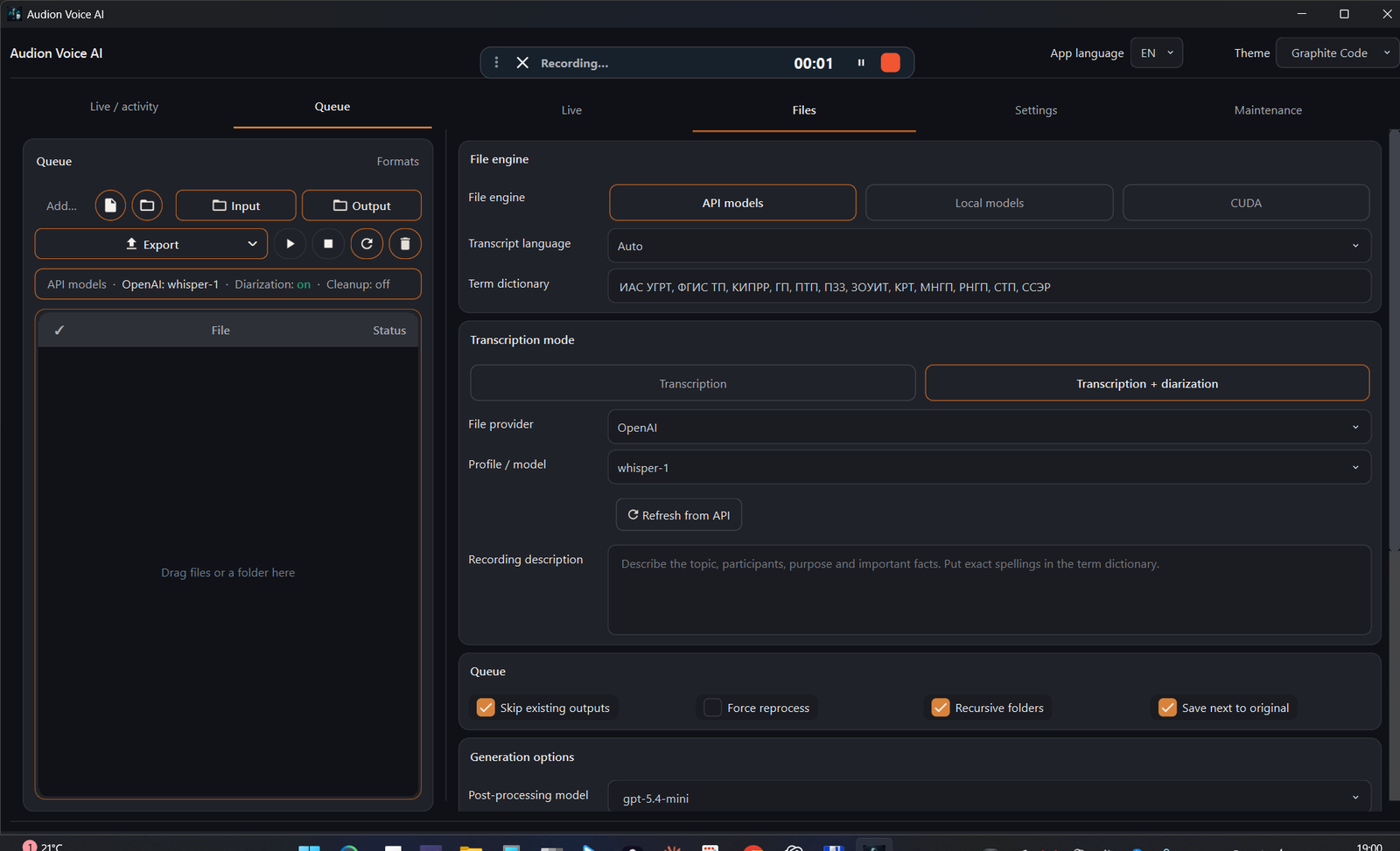Expand the Profile / model whisper-1 dropdown
Viewport: 1400px width, 851px height.
[x=989, y=468]
